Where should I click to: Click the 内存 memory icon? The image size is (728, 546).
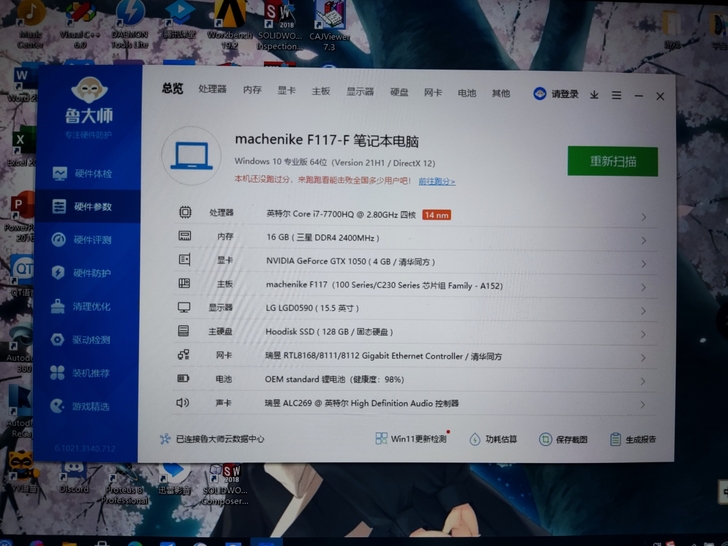click(x=185, y=236)
